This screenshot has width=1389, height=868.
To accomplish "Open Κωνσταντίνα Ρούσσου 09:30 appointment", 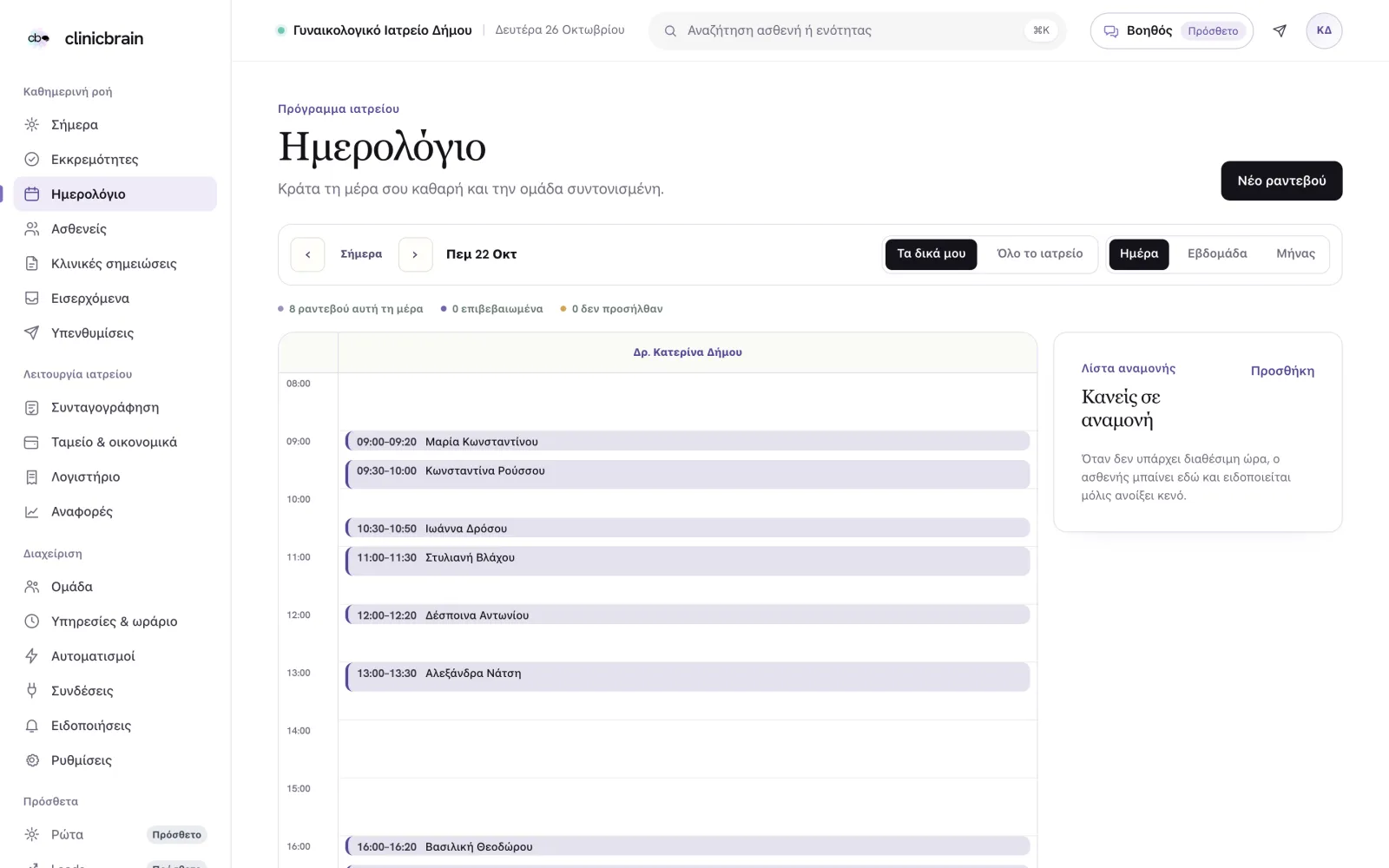I will coord(687,474).
